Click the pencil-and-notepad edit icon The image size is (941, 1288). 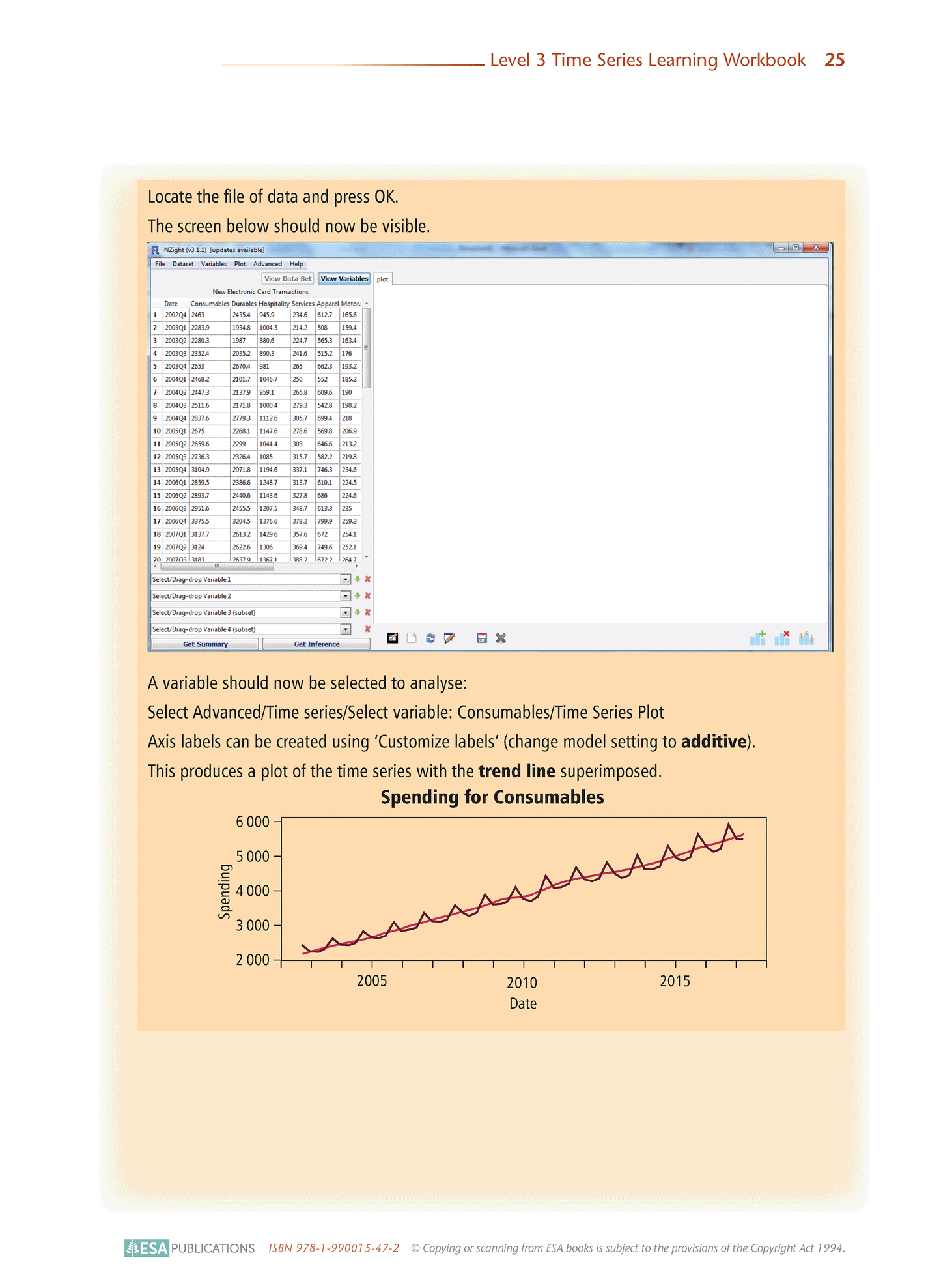click(449, 638)
